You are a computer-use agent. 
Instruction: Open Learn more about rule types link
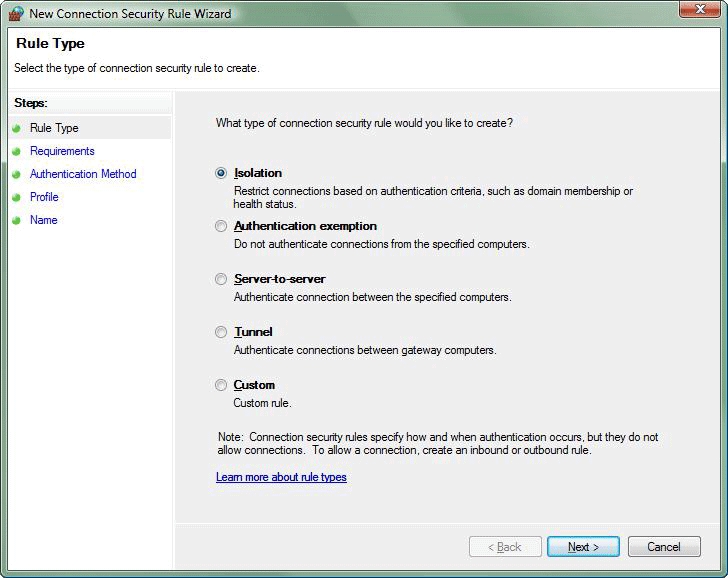coord(281,477)
